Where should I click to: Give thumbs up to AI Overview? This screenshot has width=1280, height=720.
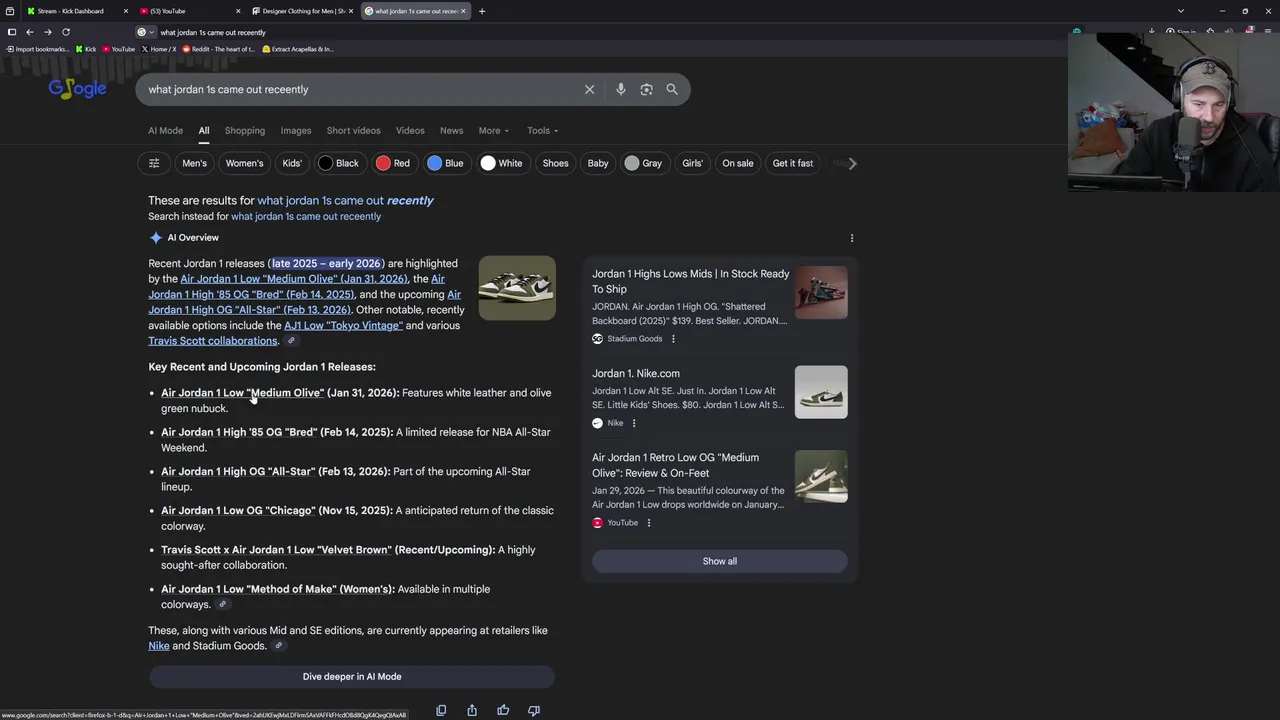pyautogui.click(x=503, y=710)
